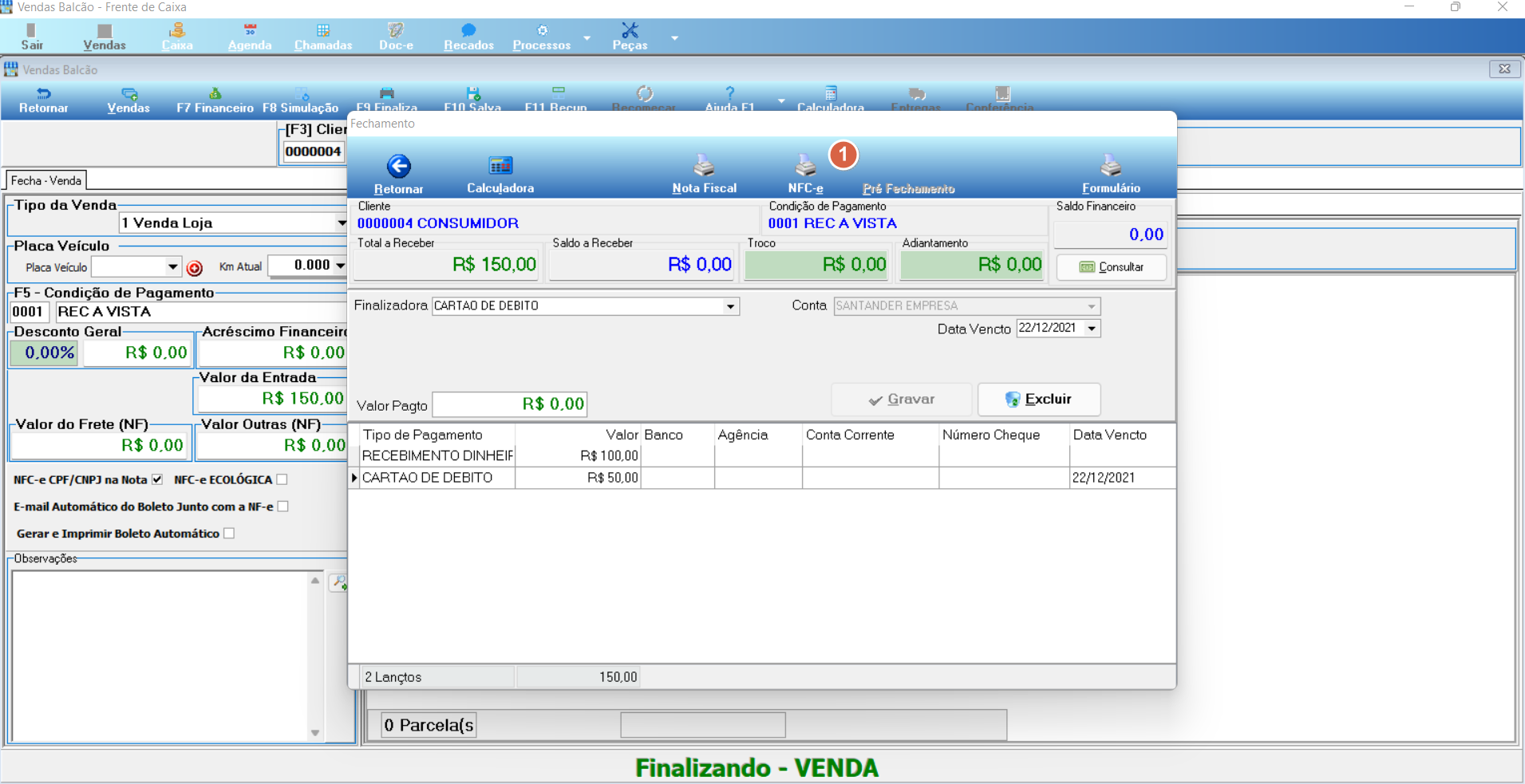Expand the Km Atual dropdown

[x=341, y=265]
